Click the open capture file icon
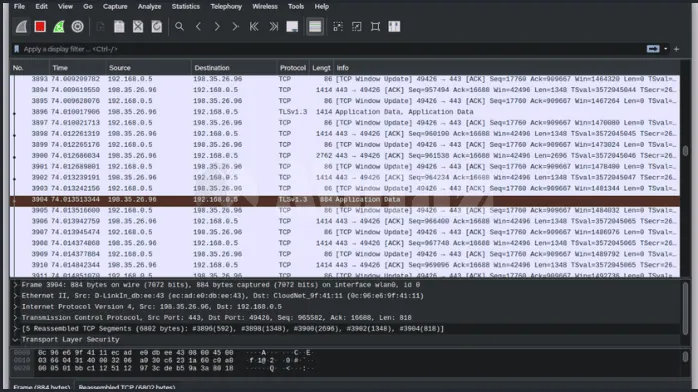 (101, 27)
